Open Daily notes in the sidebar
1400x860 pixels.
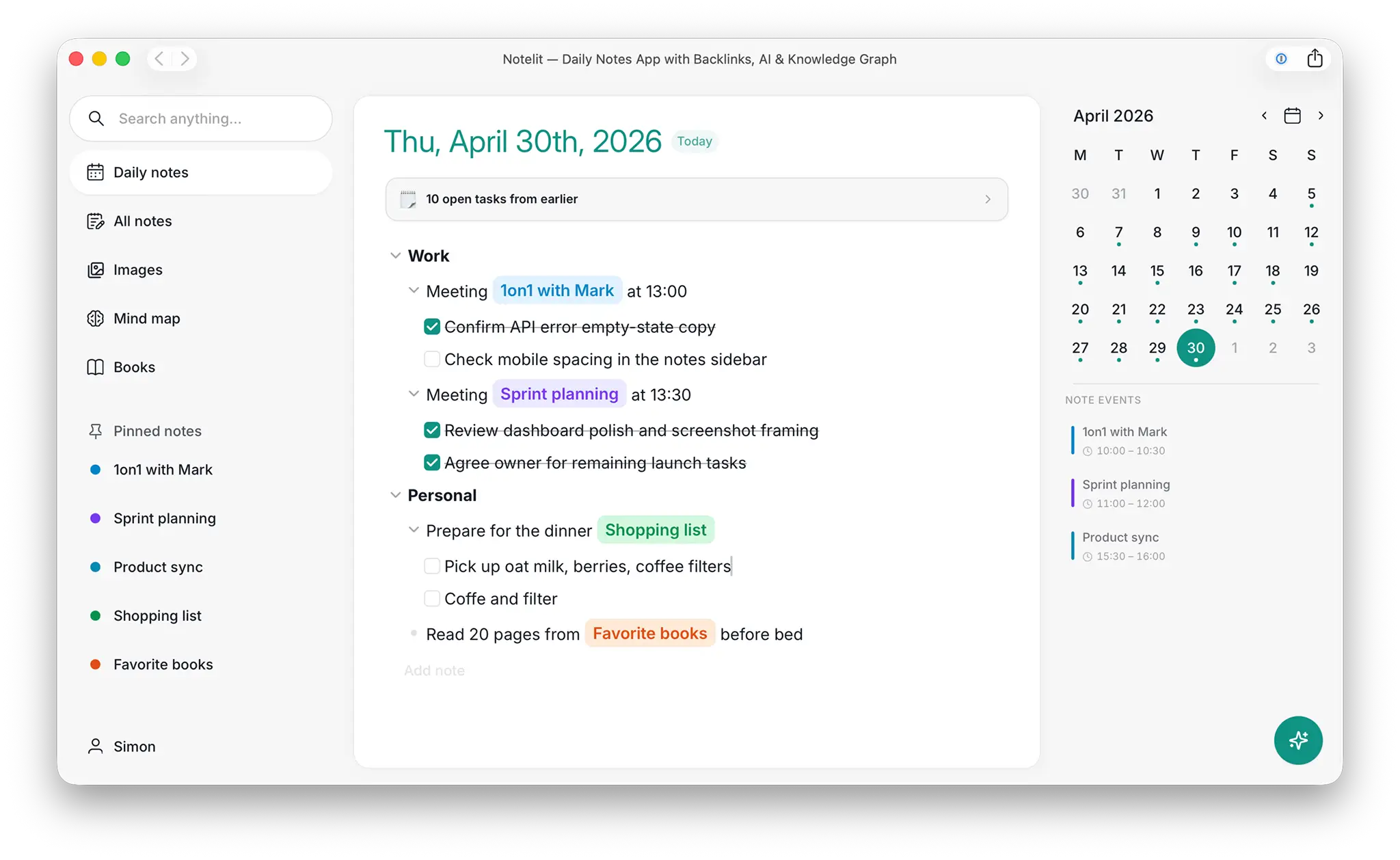pos(200,172)
